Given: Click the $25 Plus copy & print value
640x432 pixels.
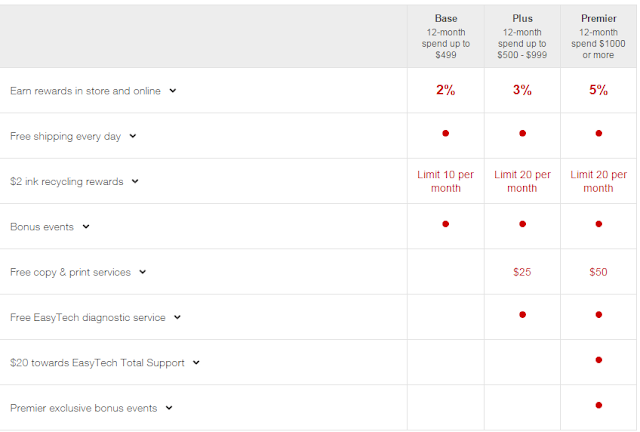Looking at the screenshot, I should (x=521, y=272).
